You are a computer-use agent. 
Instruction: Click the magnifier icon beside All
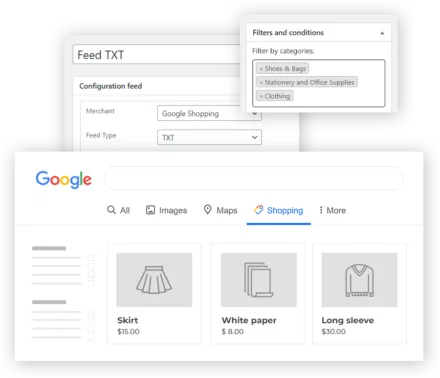111,210
